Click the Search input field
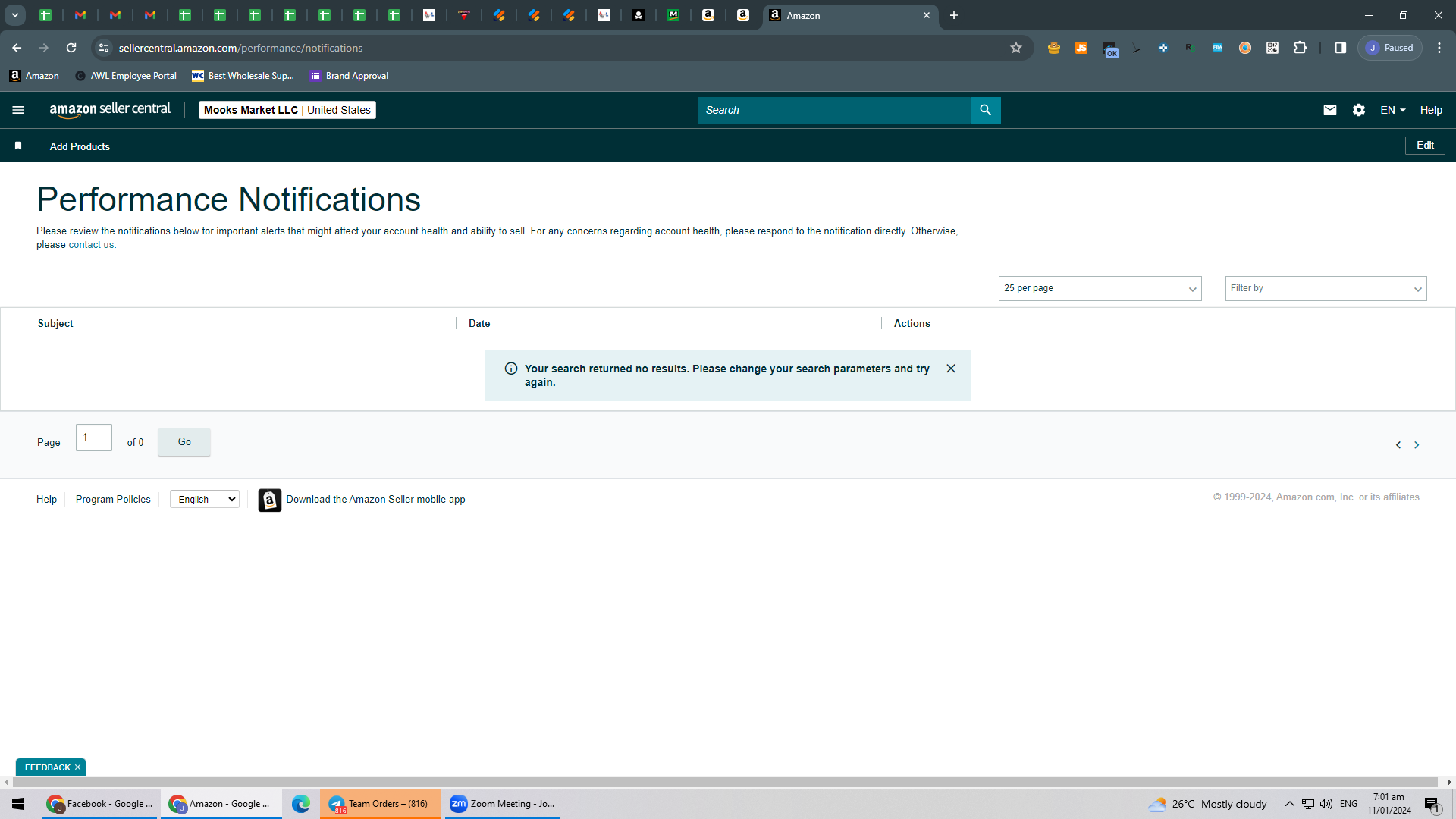 pos(833,110)
